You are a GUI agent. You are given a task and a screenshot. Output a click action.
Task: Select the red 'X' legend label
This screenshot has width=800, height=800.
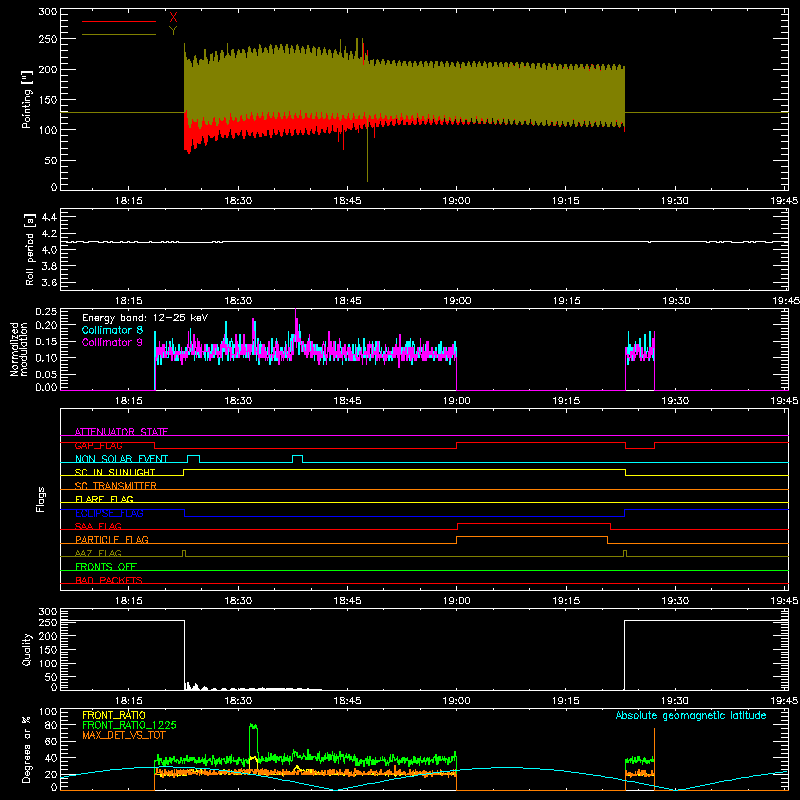[173, 18]
